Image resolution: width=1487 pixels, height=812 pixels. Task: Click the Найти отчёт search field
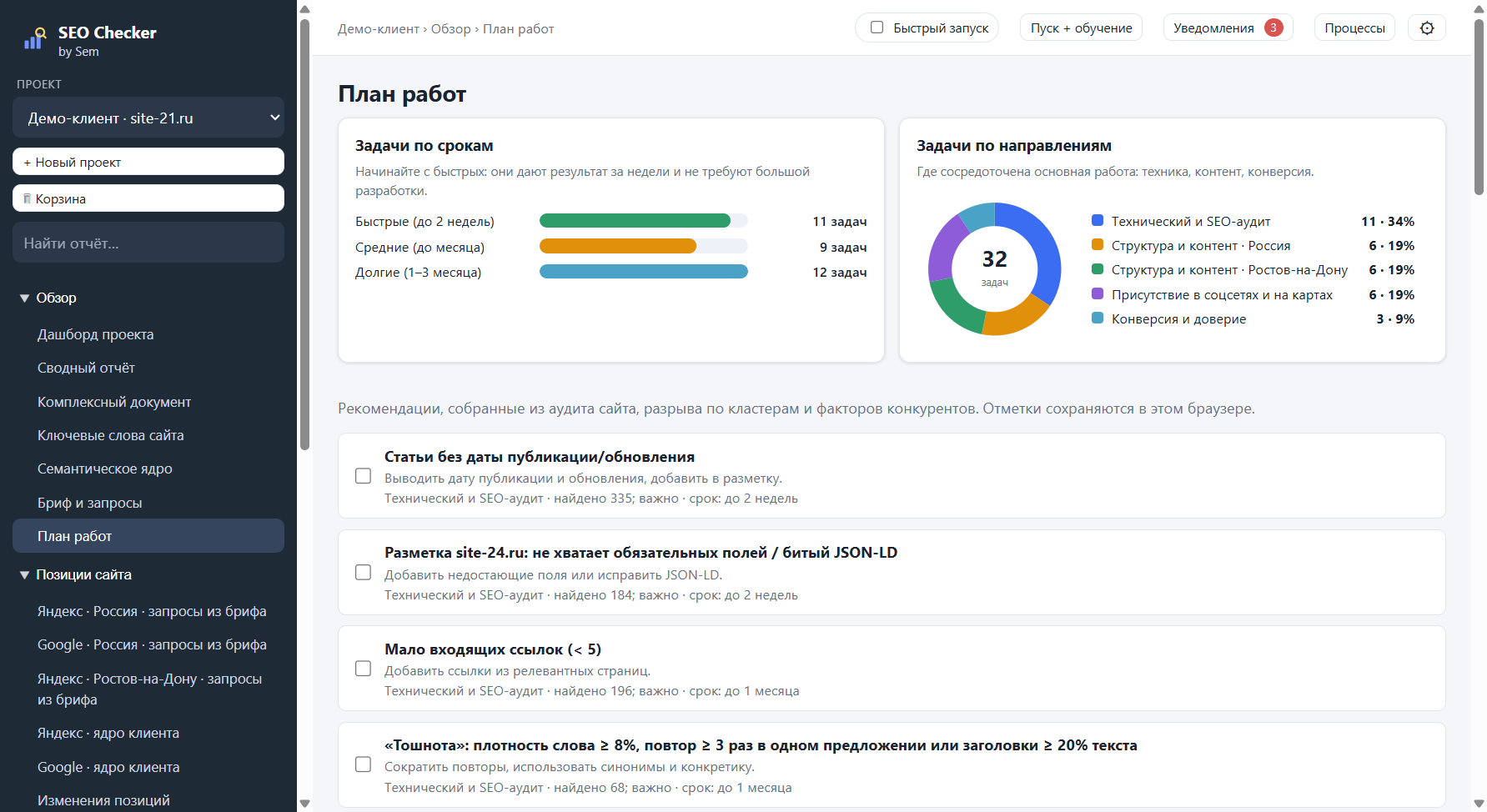coord(148,243)
